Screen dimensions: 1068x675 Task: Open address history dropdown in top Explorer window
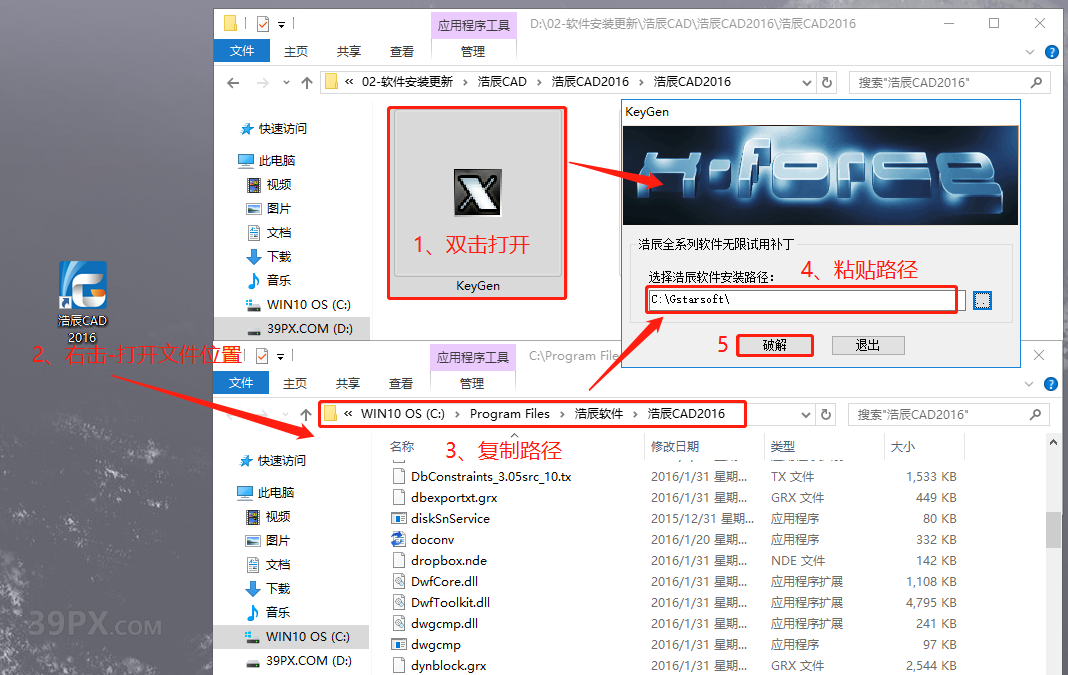click(x=806, y=82)
